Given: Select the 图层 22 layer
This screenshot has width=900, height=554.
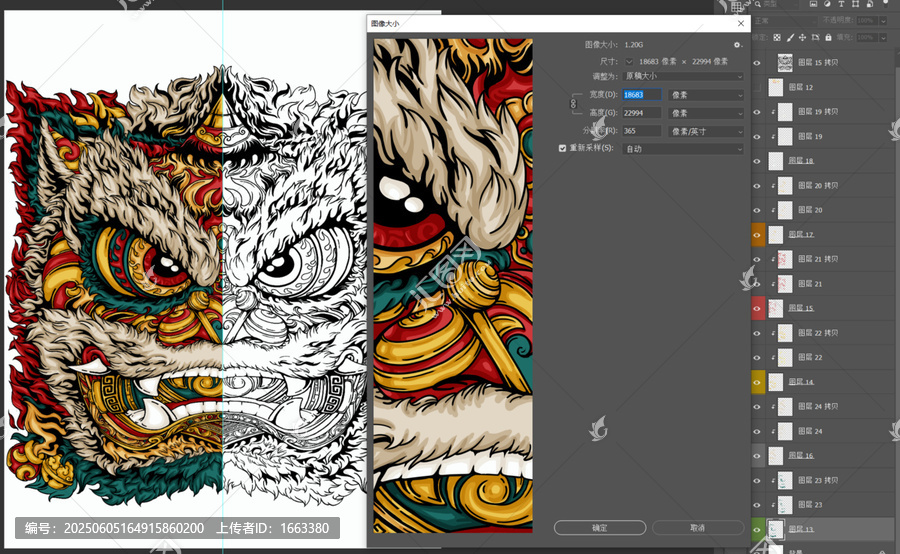Looking at the screenshot, I should pyautogui.click(x=825, y=357).
